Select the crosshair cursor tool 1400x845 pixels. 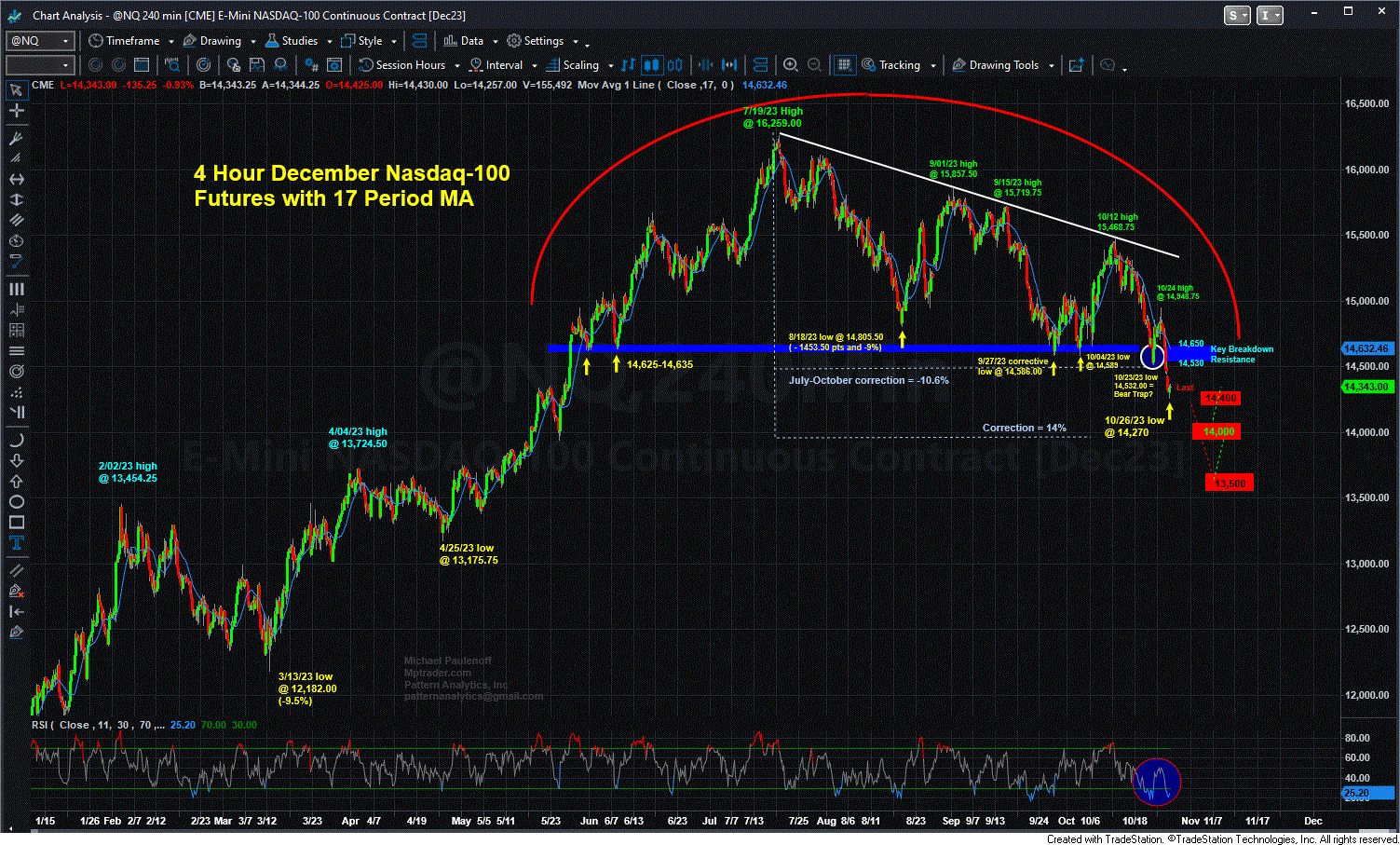16,111
